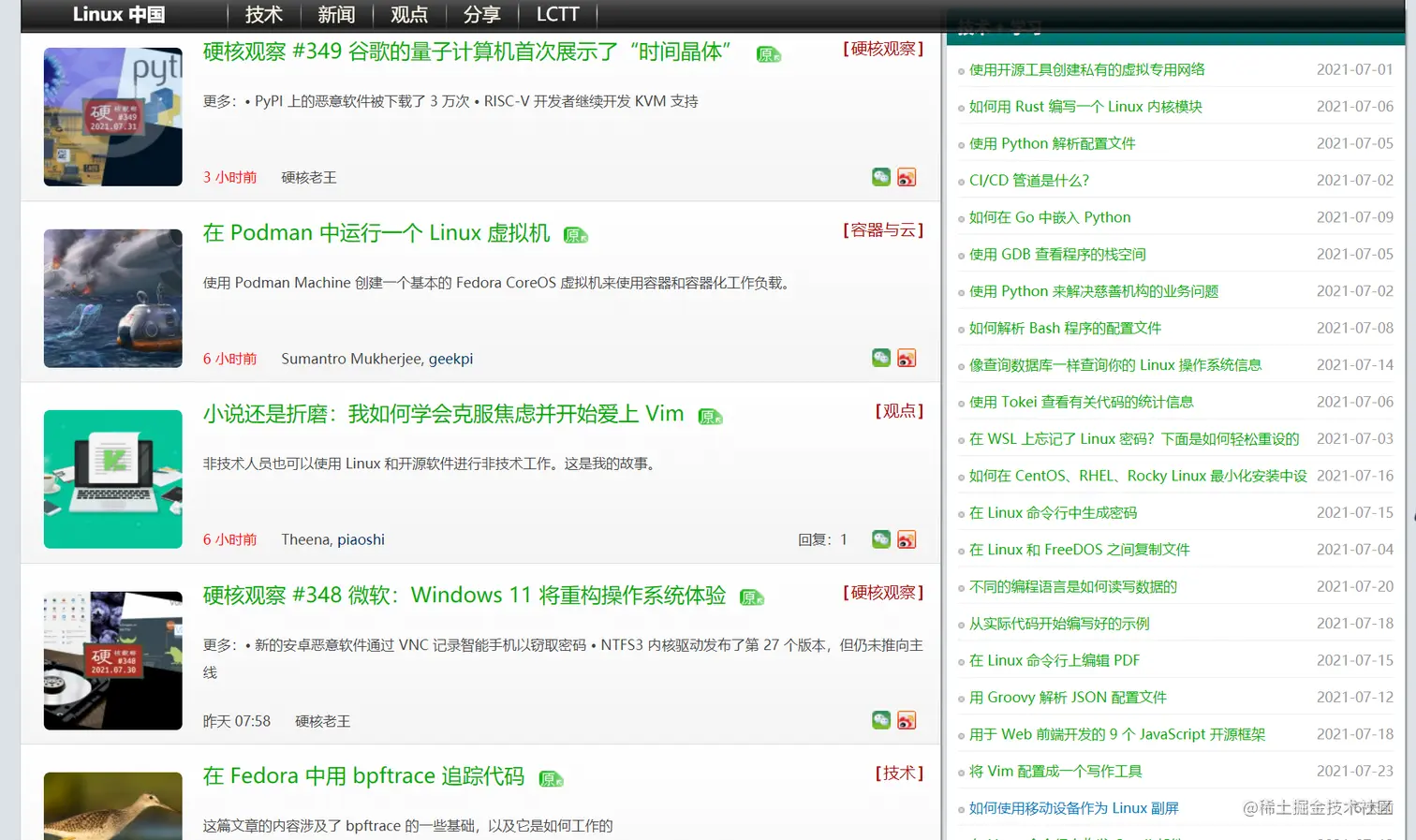Open sidebar link 使用 Tokei 查看有关代码的统计信息
1416x840 pixels.
click(x=1081, y=402)
